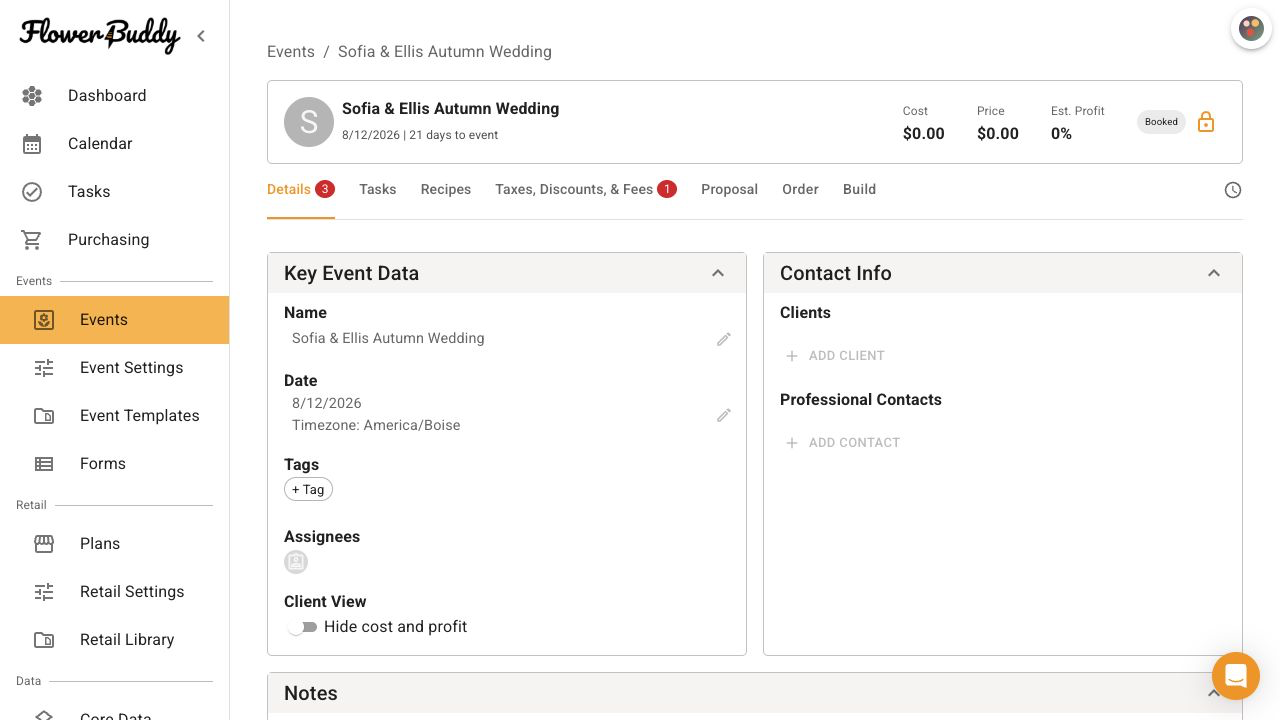Open Retail Library in sidebar

coord(114,640)
